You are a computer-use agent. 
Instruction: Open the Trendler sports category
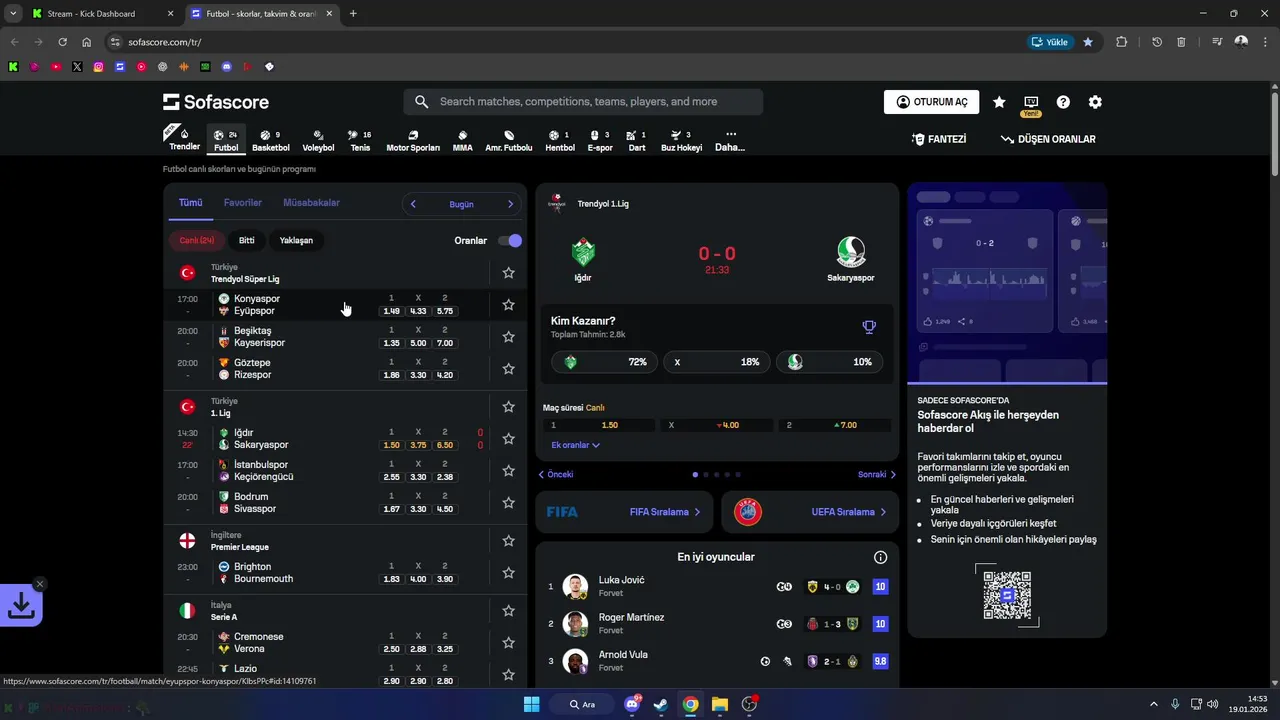click(x=184, y=139)
